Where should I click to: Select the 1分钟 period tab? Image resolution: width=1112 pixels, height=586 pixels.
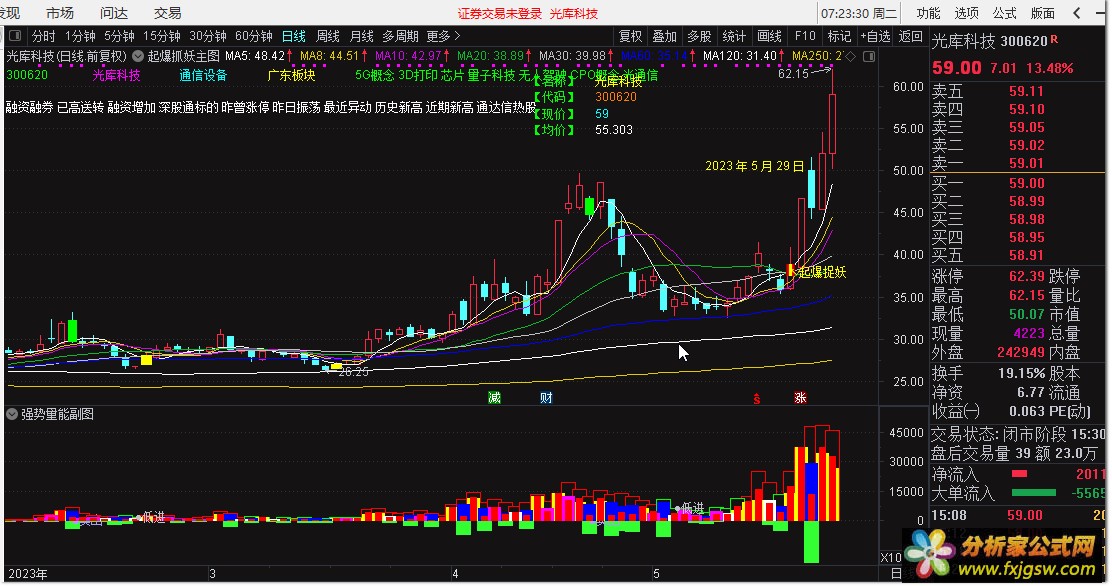point(80,35)
